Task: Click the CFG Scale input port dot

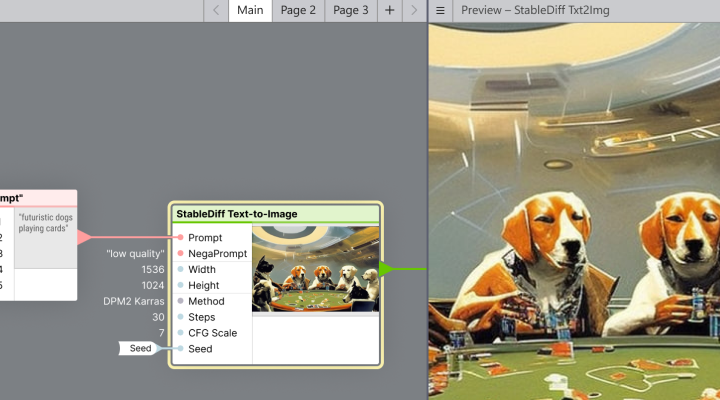Action: point(180,333)
